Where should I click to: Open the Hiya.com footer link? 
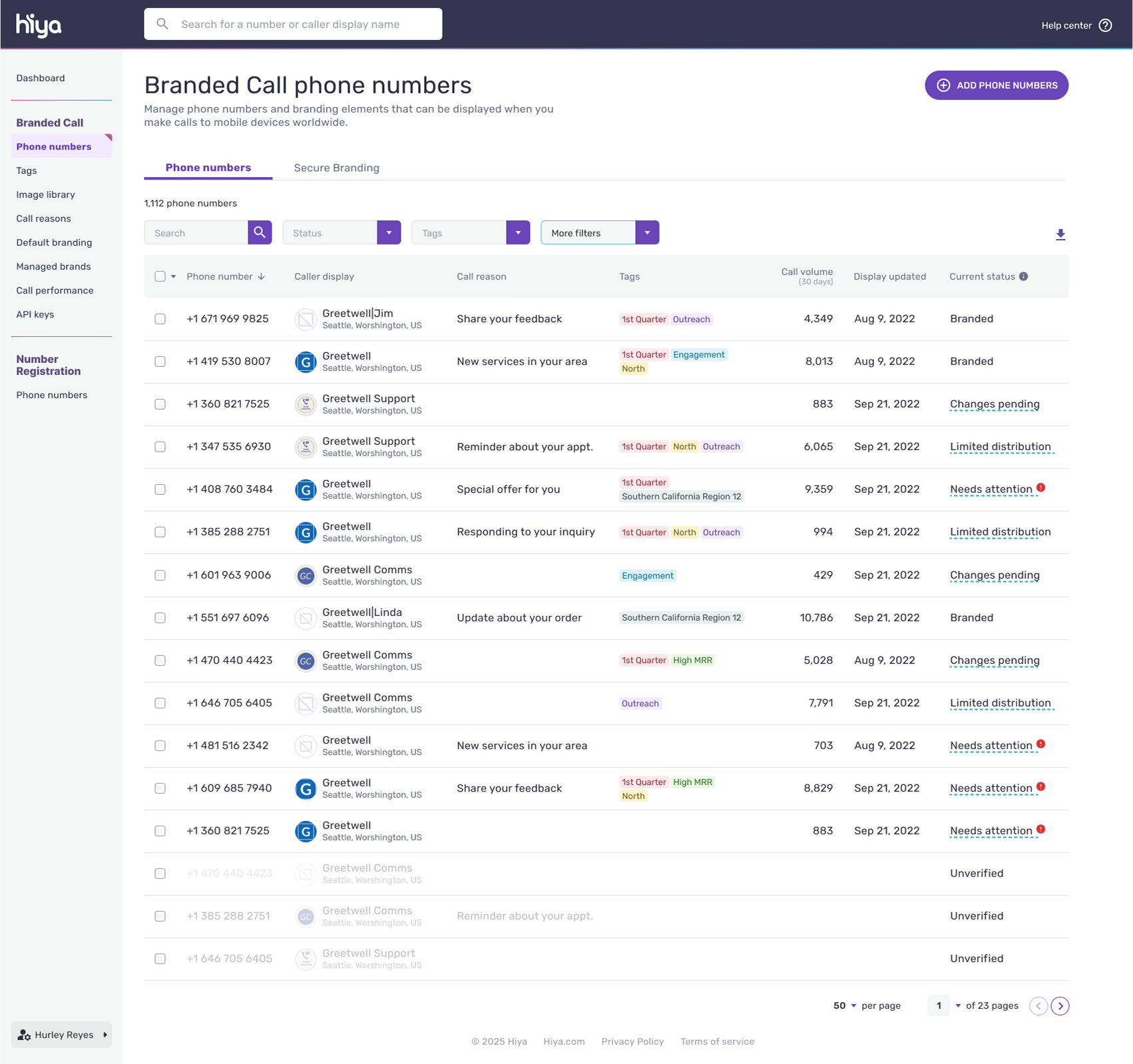coord(564,1041)
